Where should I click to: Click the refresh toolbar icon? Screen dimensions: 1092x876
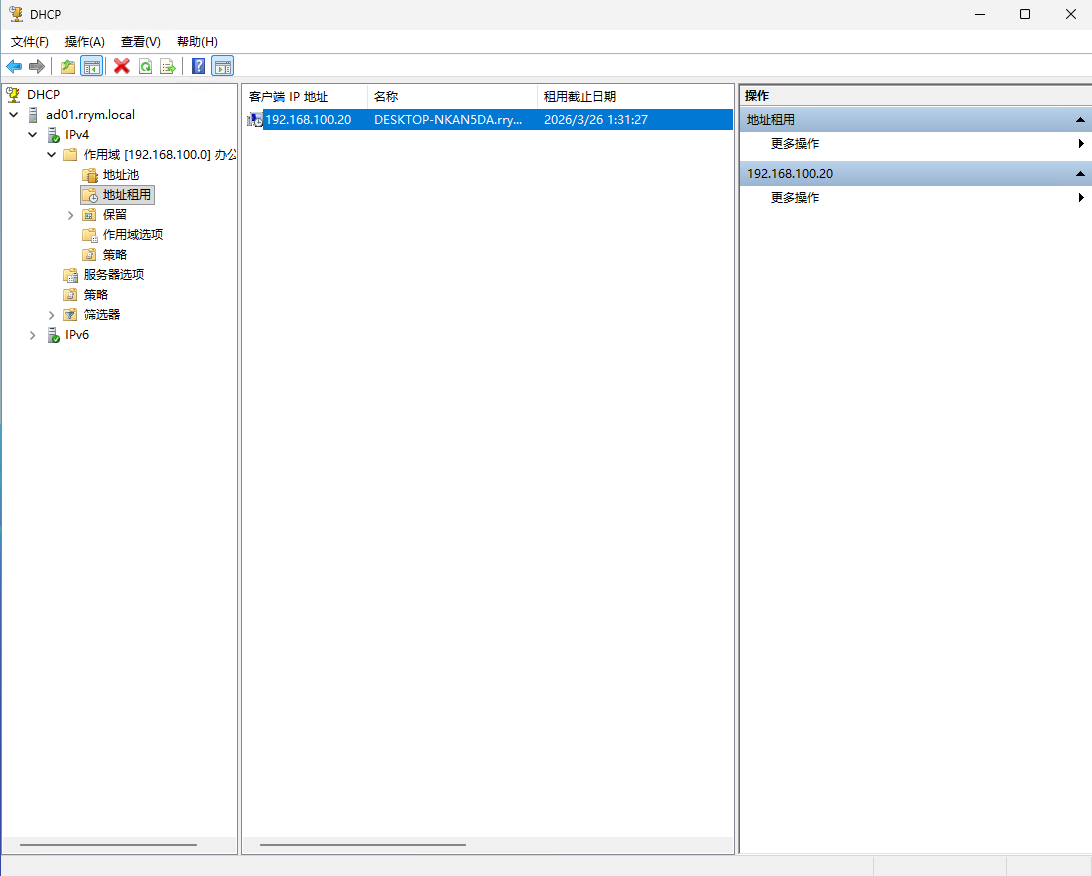point(145,66)
